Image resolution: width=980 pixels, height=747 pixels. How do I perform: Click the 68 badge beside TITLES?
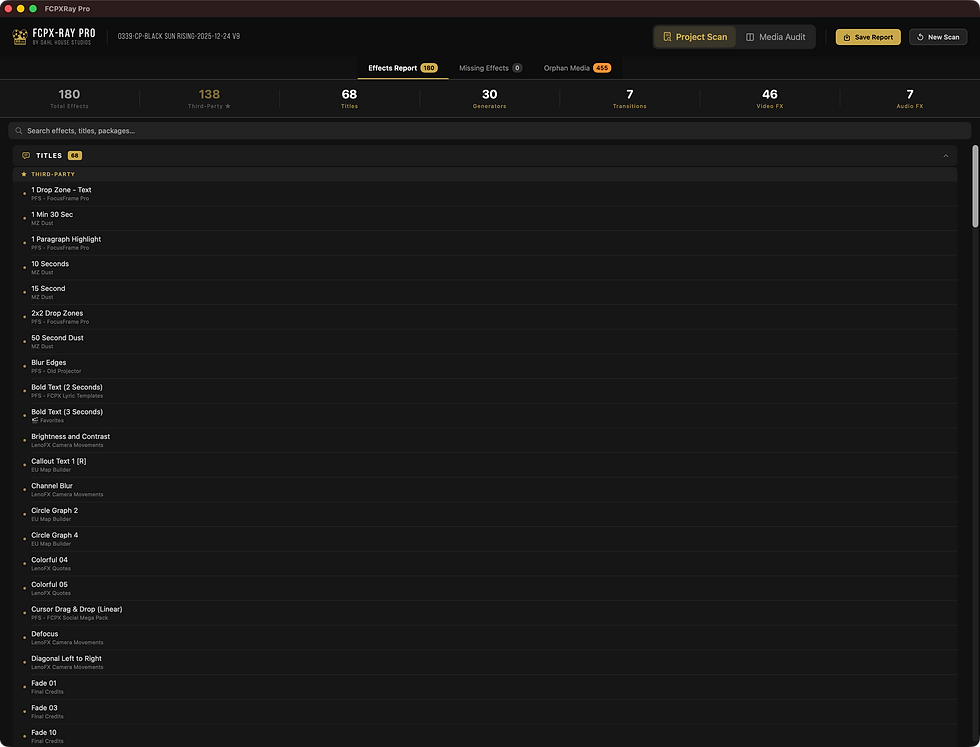tap(75, 156)
